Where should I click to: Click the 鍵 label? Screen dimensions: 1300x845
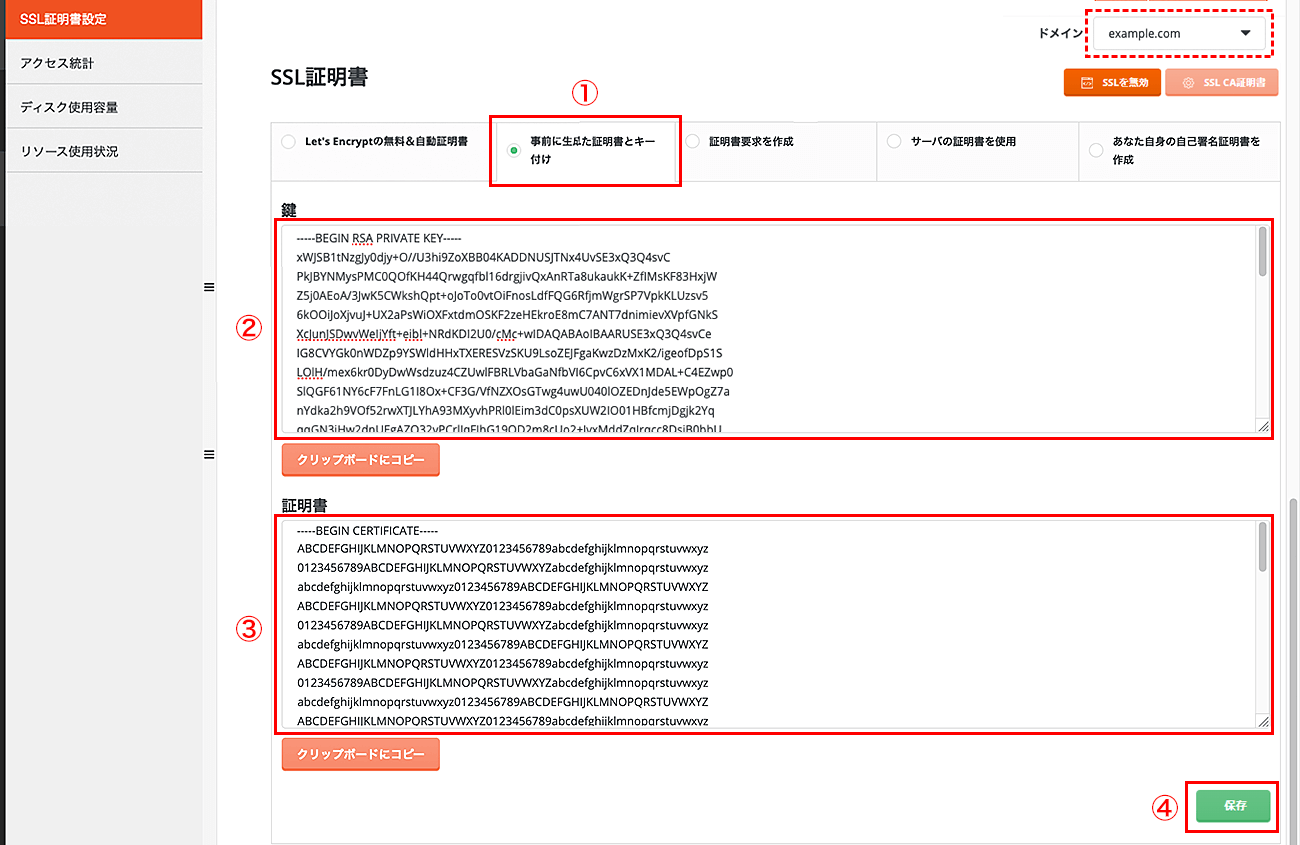point(289,210)
